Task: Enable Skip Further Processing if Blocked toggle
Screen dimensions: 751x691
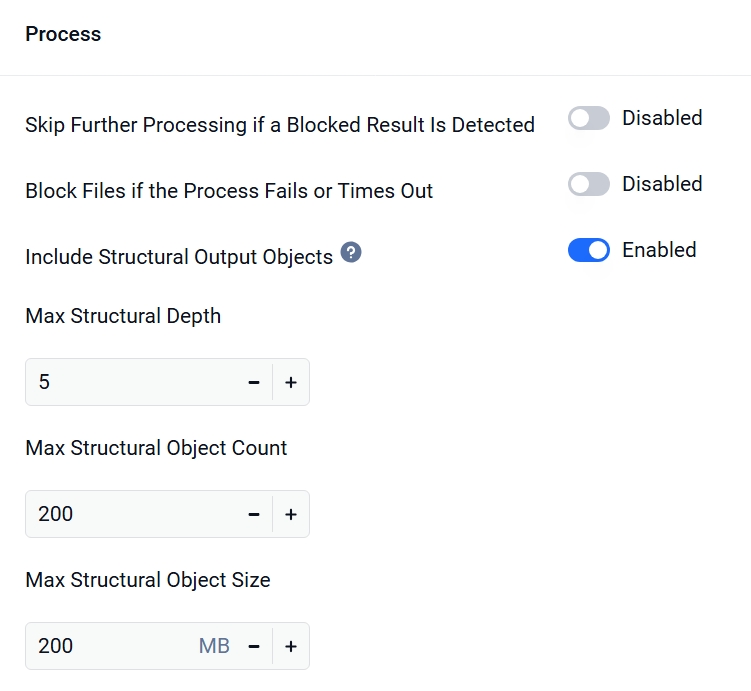Action: tap(589, 118)
